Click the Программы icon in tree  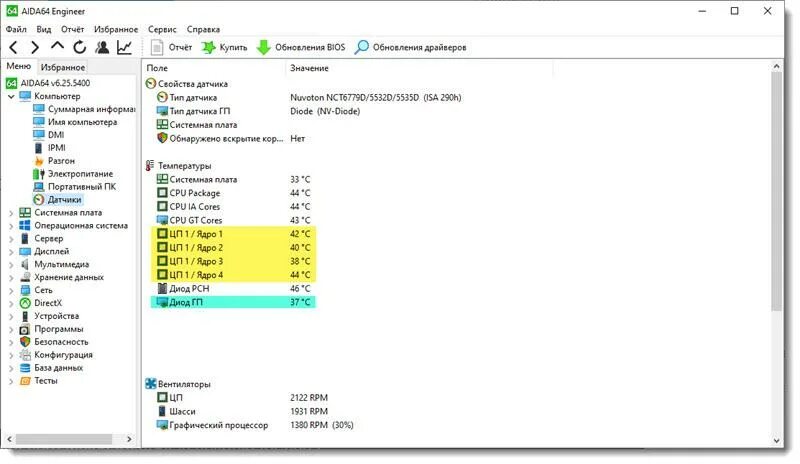pyautogui.click(x=25, y=329)
